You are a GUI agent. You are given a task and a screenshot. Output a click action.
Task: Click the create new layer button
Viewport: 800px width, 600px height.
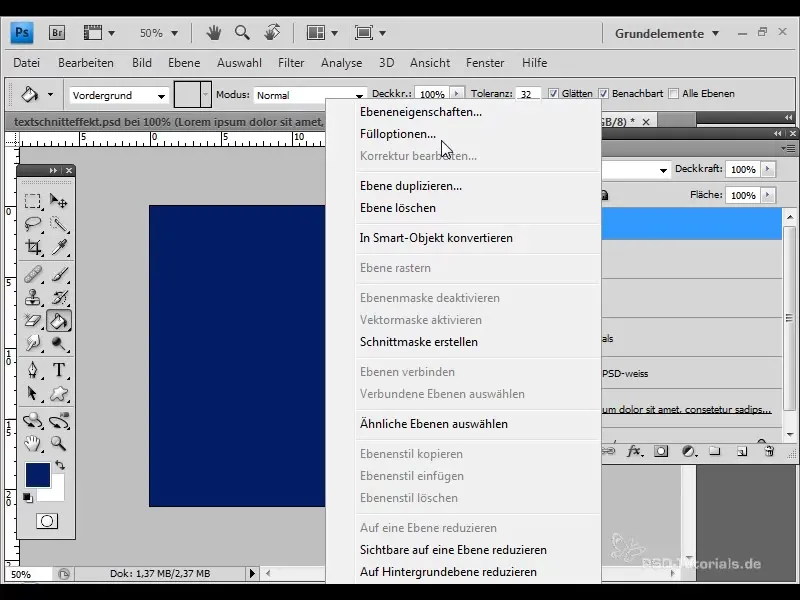tap(742, 451)
